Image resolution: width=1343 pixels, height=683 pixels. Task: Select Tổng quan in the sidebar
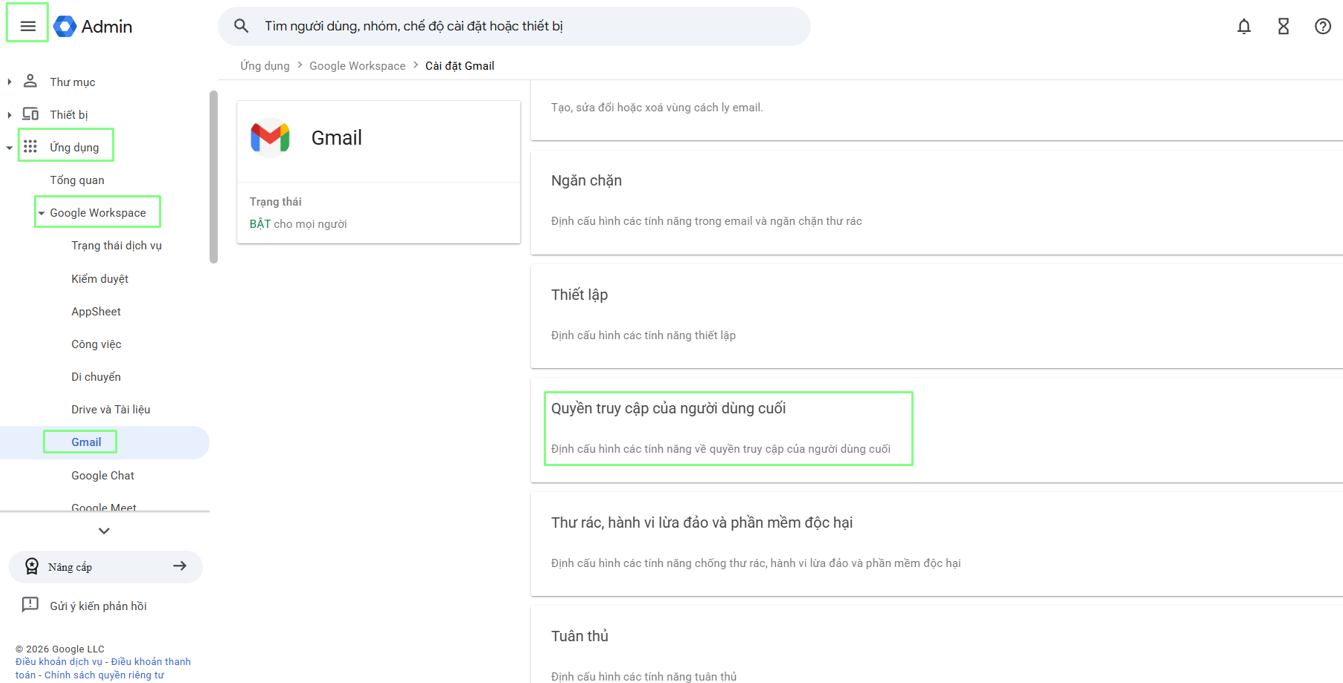(x=77, y=180)
